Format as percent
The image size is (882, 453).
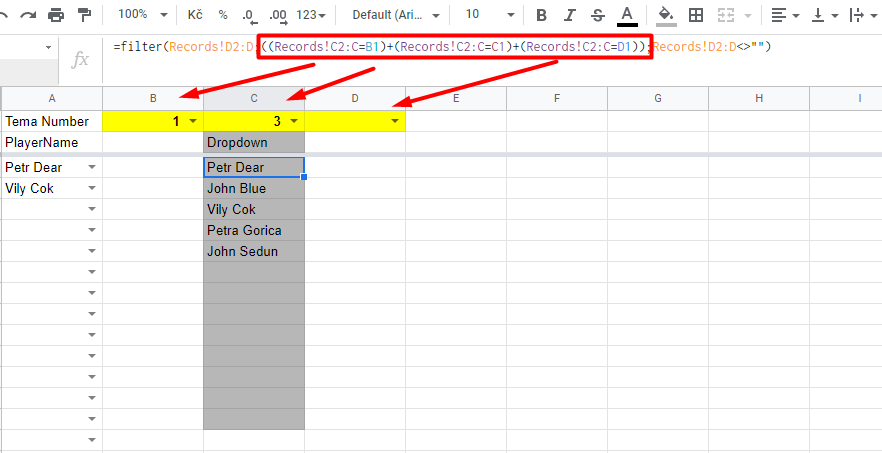(223, 15)
